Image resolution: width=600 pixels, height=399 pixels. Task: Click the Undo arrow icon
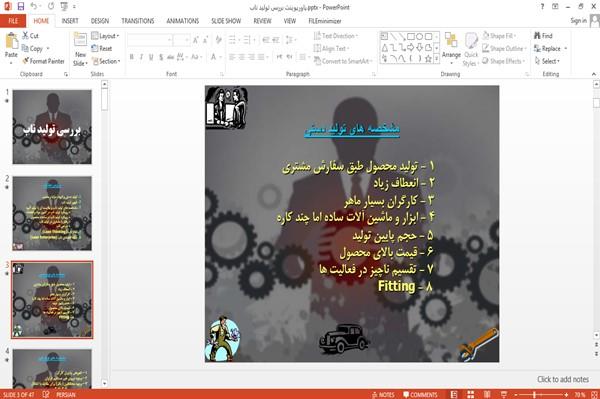pyautogui.click(x=34, y=7)
